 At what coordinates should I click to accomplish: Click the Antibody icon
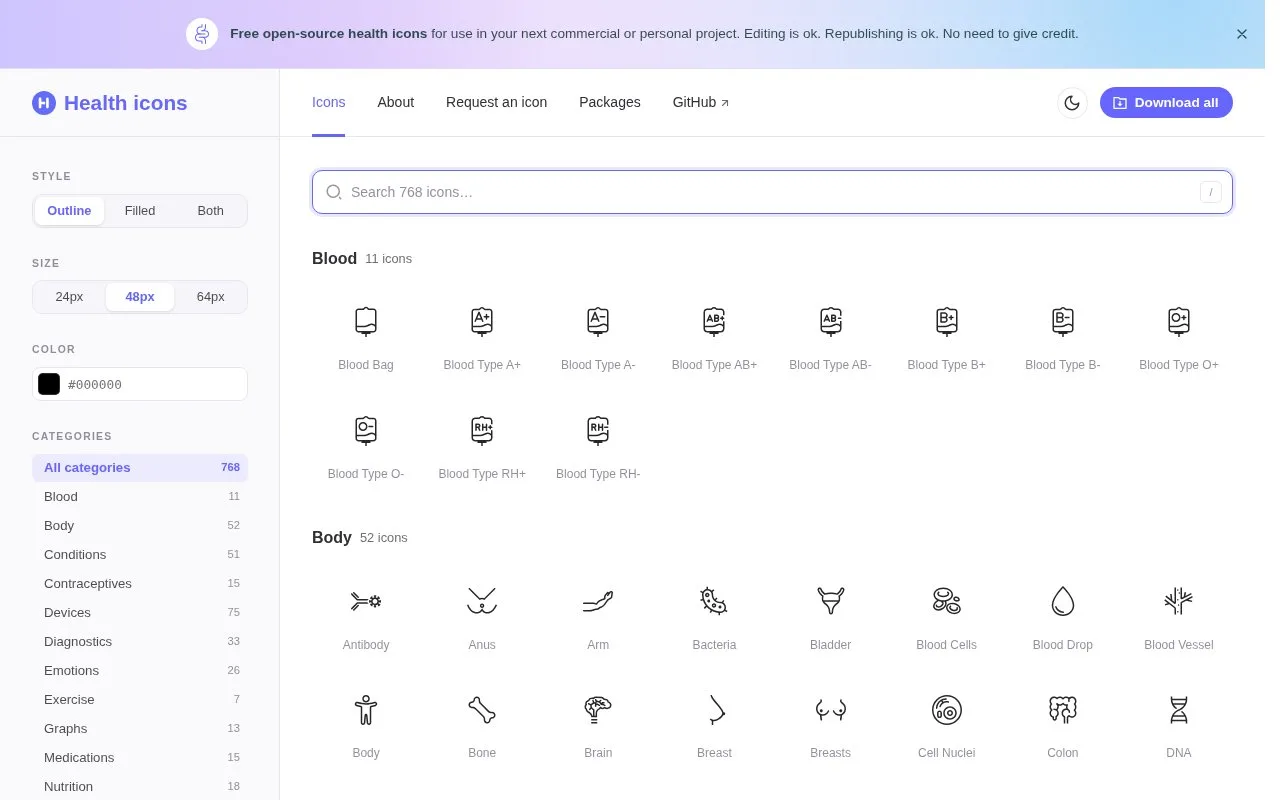[x=366, y=601]
